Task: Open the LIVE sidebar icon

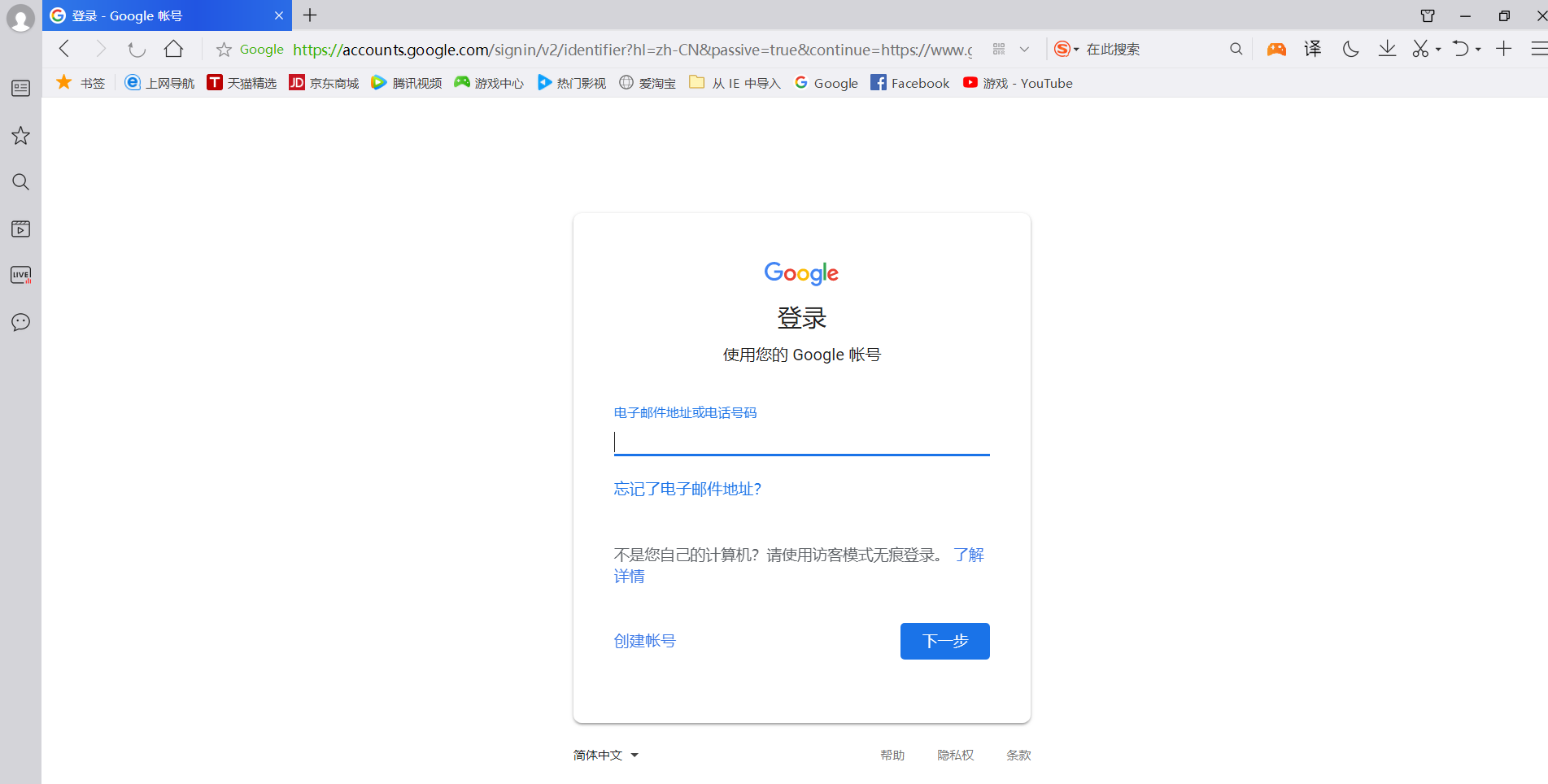Action: pos(20,275)
